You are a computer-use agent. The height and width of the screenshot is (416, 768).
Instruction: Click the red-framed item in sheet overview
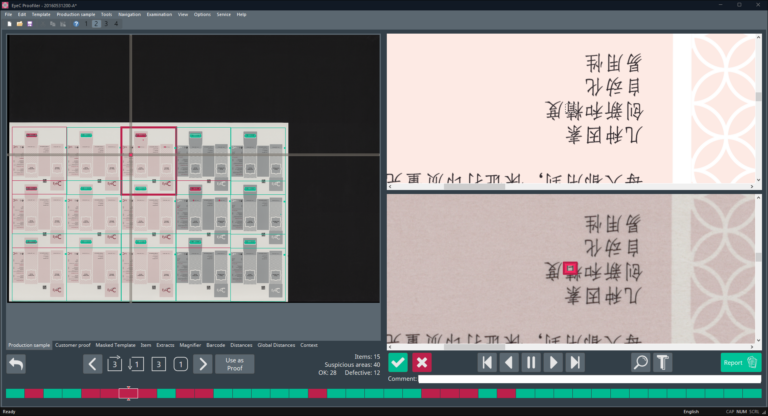148,161
